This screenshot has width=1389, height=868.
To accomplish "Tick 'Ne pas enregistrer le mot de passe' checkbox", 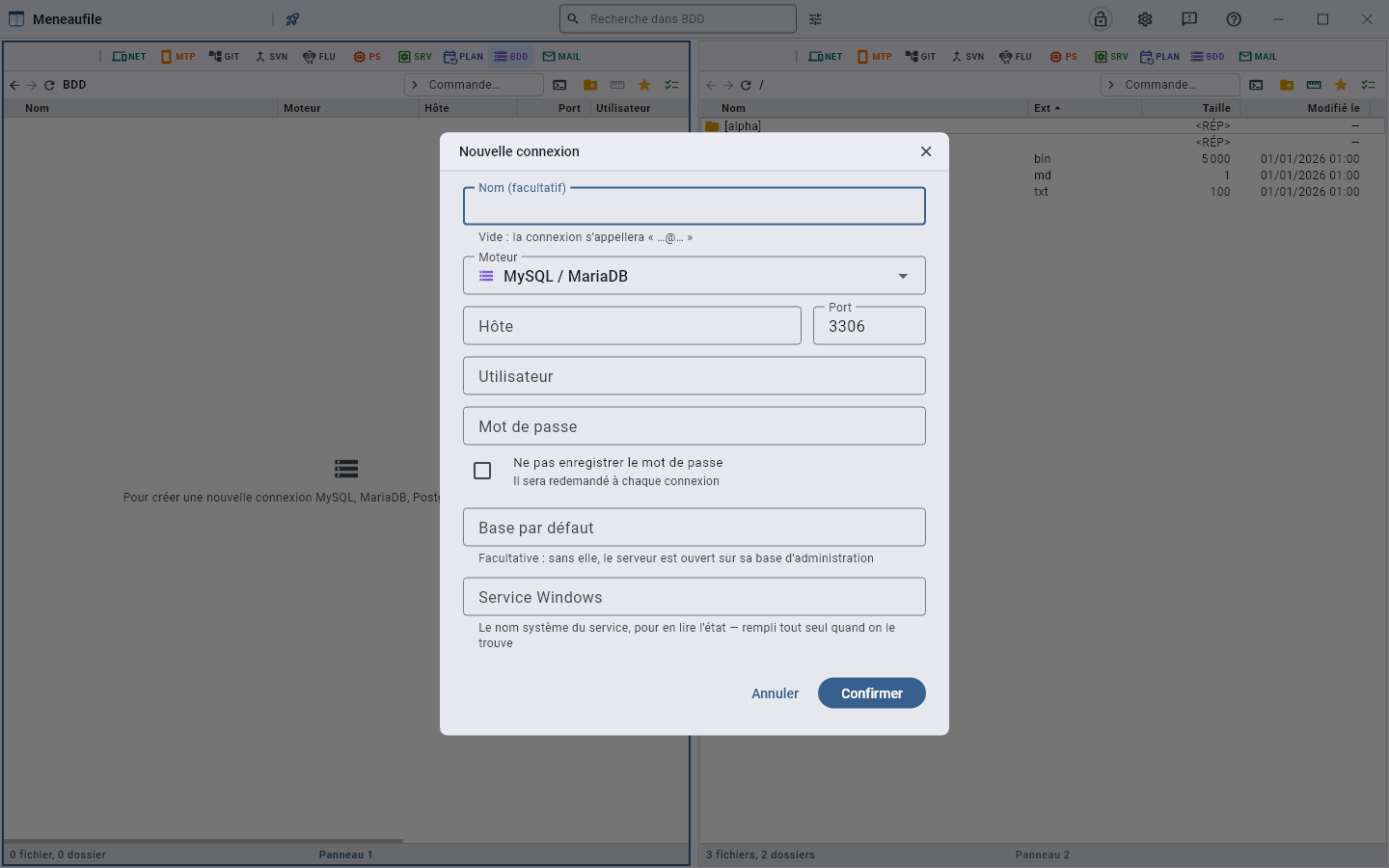I will coord(482,471).
